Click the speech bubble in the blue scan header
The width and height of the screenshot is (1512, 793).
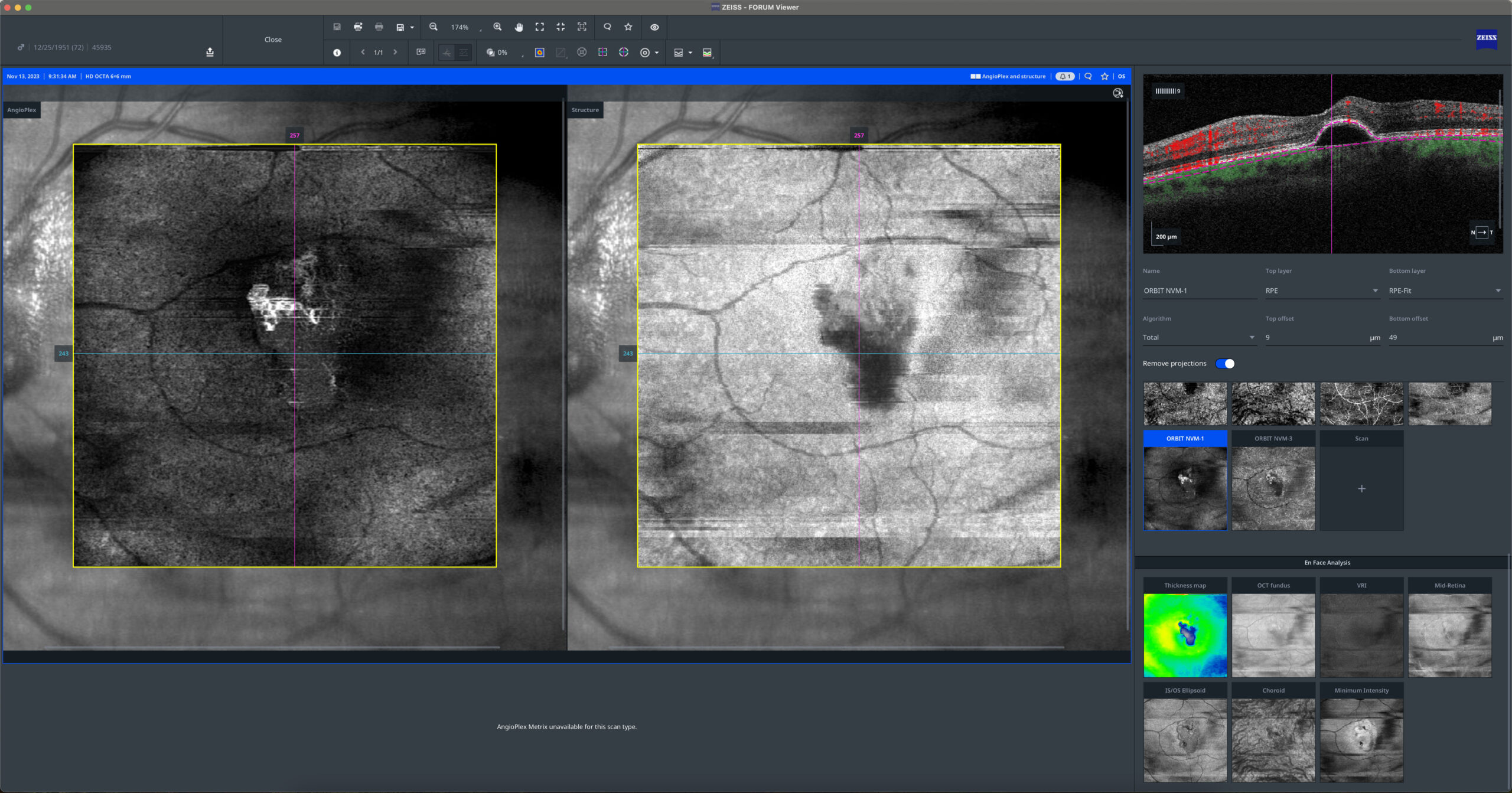[1088, 76]
